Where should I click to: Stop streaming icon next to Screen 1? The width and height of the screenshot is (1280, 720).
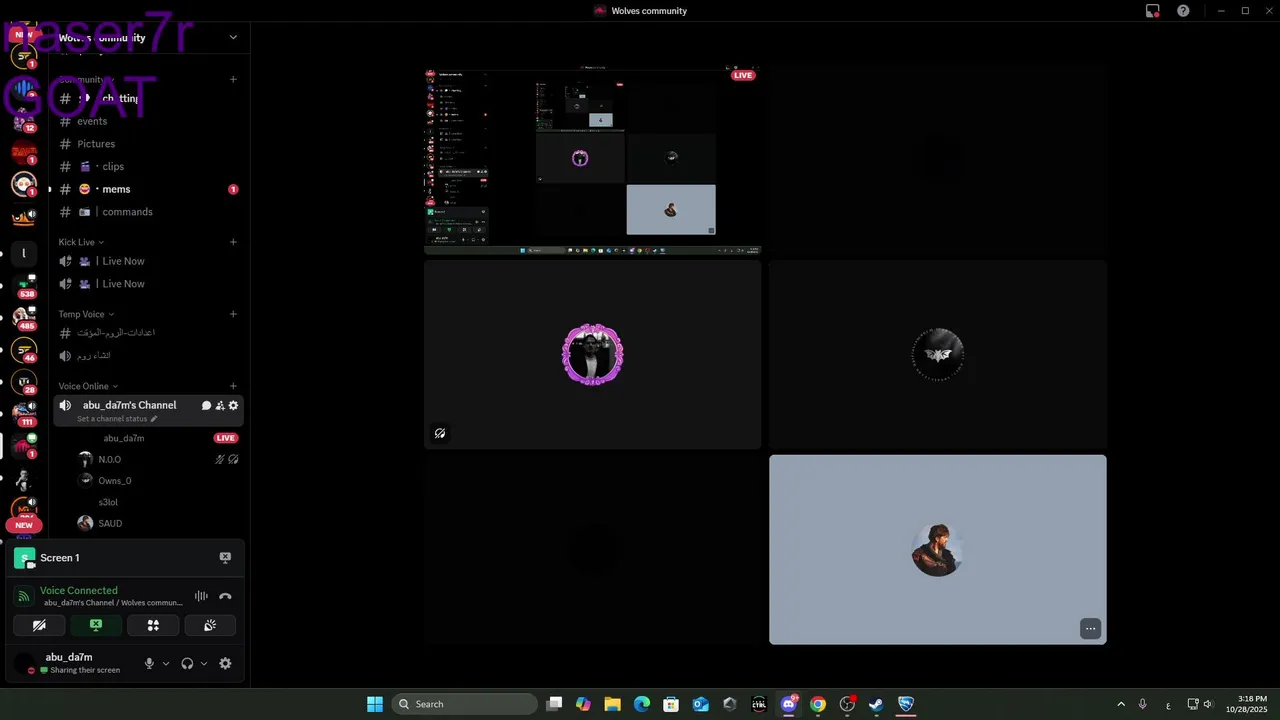tap(225, 558)
